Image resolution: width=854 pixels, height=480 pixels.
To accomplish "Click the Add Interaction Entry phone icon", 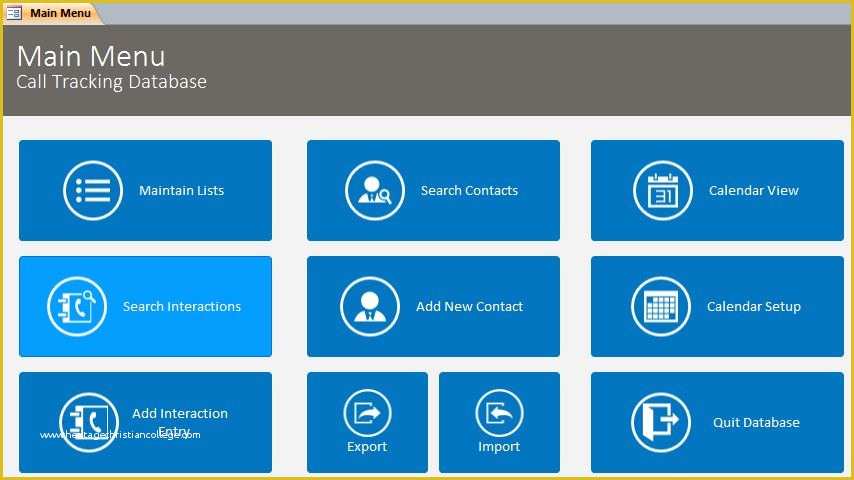I will (x=89, y=422).
